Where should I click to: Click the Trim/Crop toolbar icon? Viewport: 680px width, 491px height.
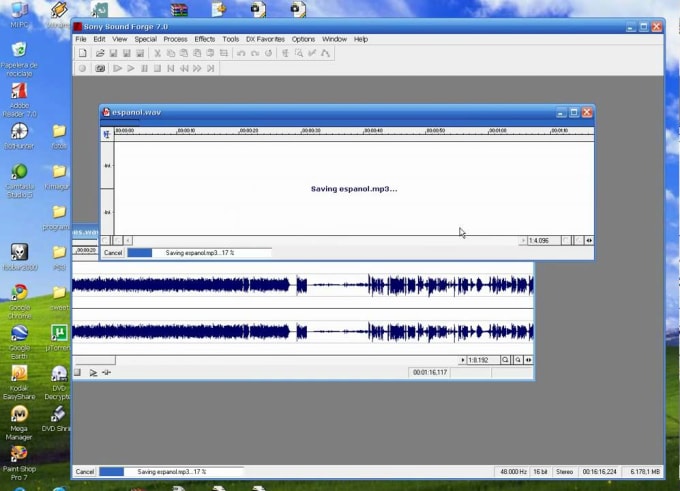(x=224, y=53)
